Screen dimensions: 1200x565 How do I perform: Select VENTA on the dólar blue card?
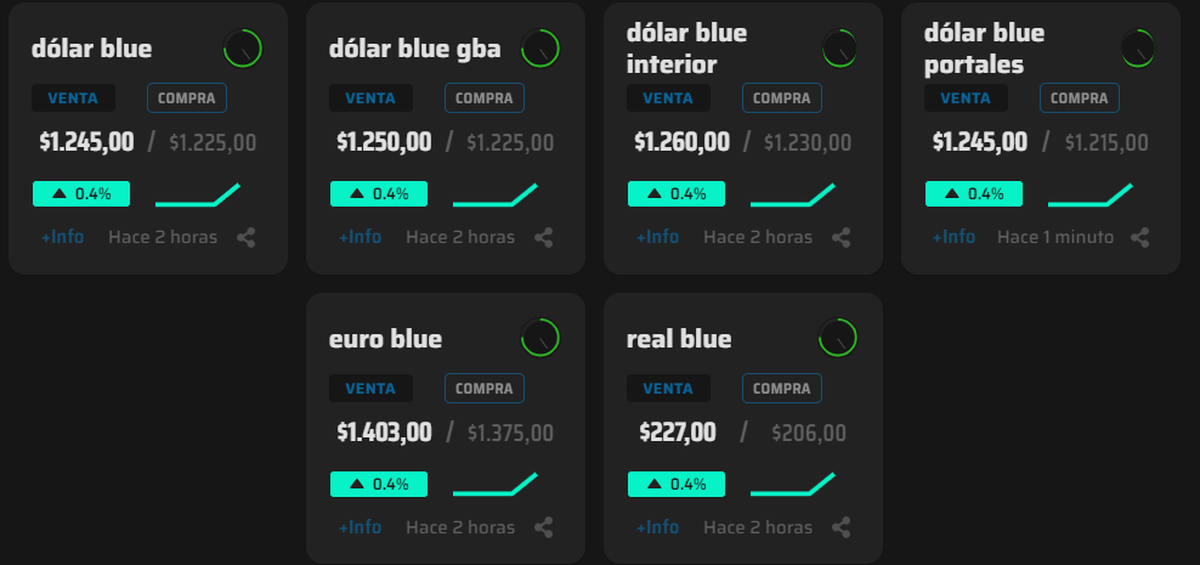tap(73, 98)
